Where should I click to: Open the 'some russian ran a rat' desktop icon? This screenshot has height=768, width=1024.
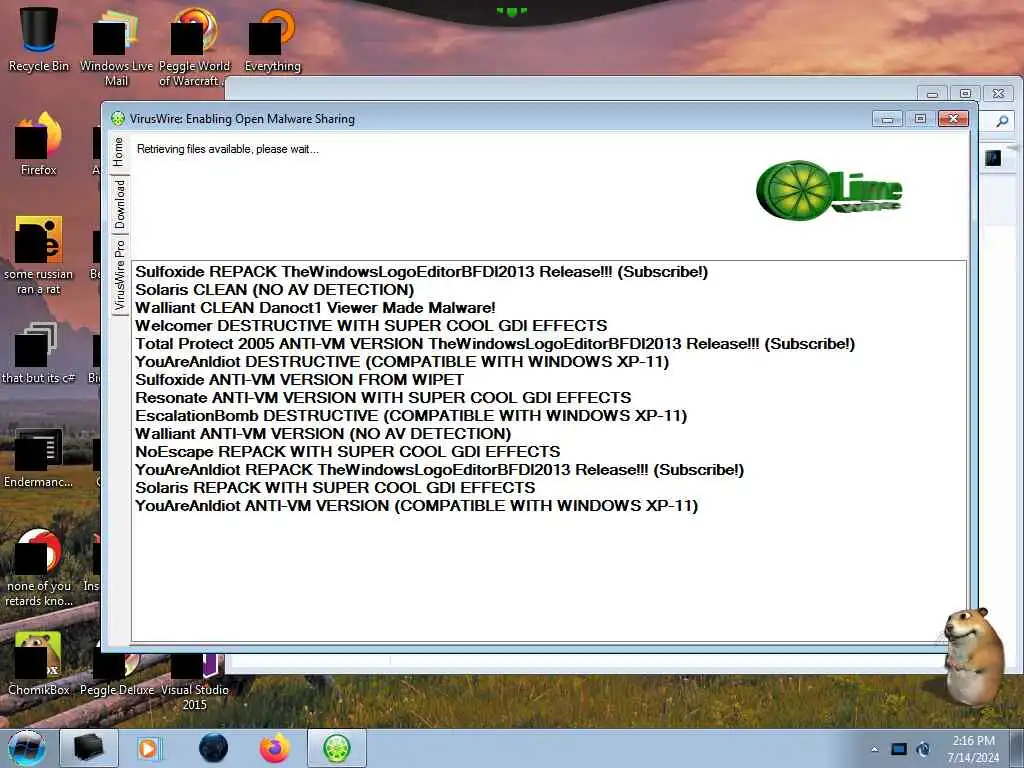(39, 255)
